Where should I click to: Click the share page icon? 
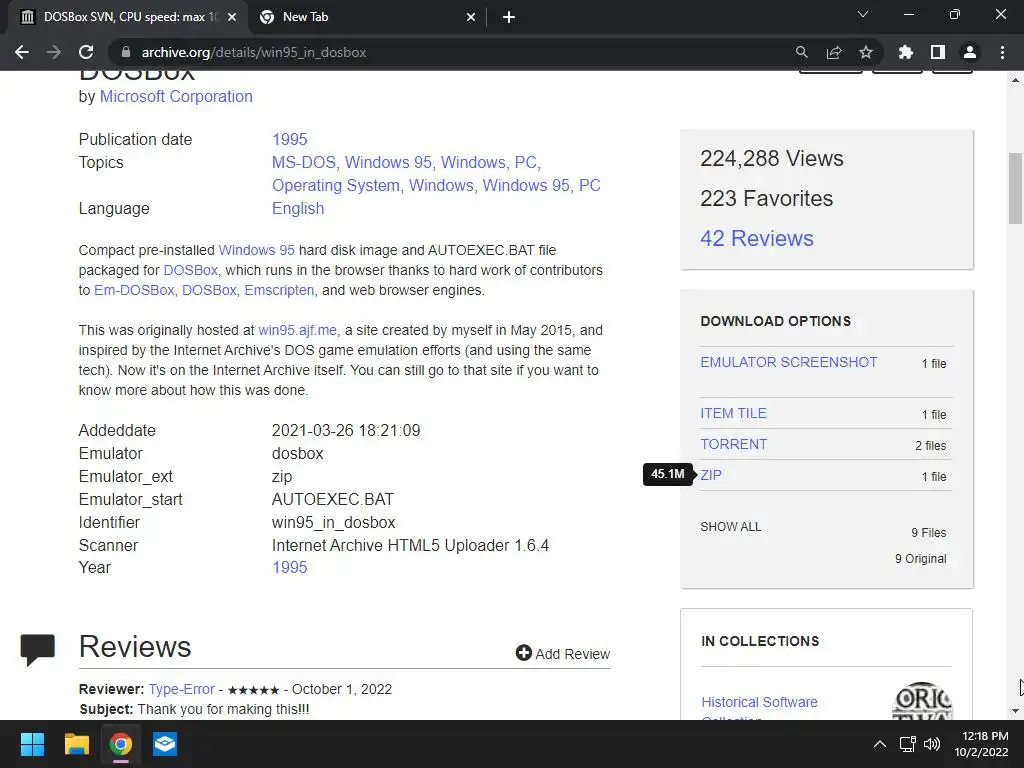click(x=834, y=52)
